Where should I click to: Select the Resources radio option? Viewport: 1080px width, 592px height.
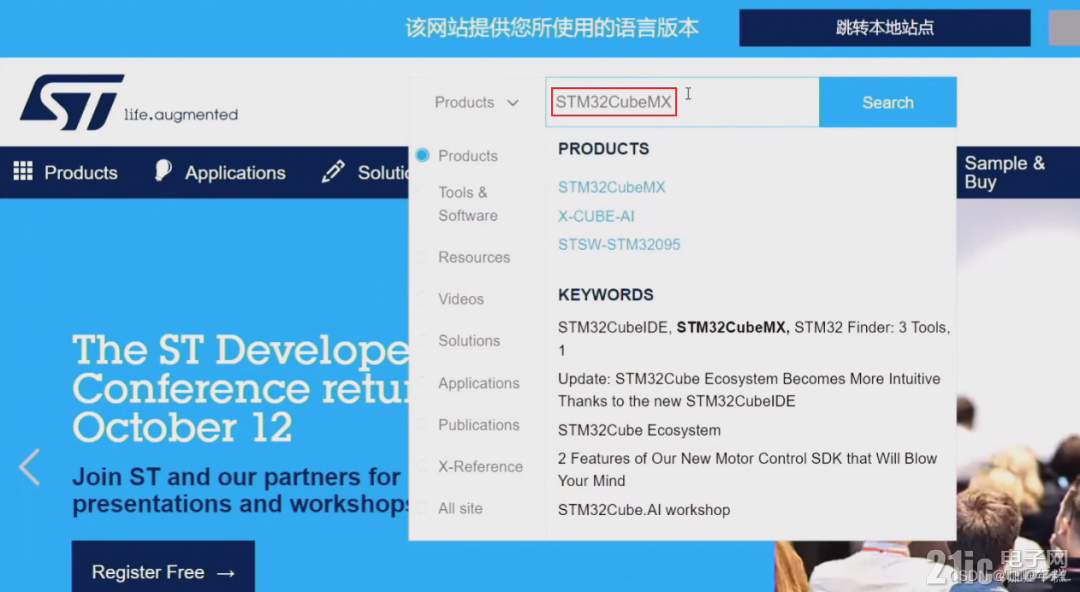[x=422, y=257]
